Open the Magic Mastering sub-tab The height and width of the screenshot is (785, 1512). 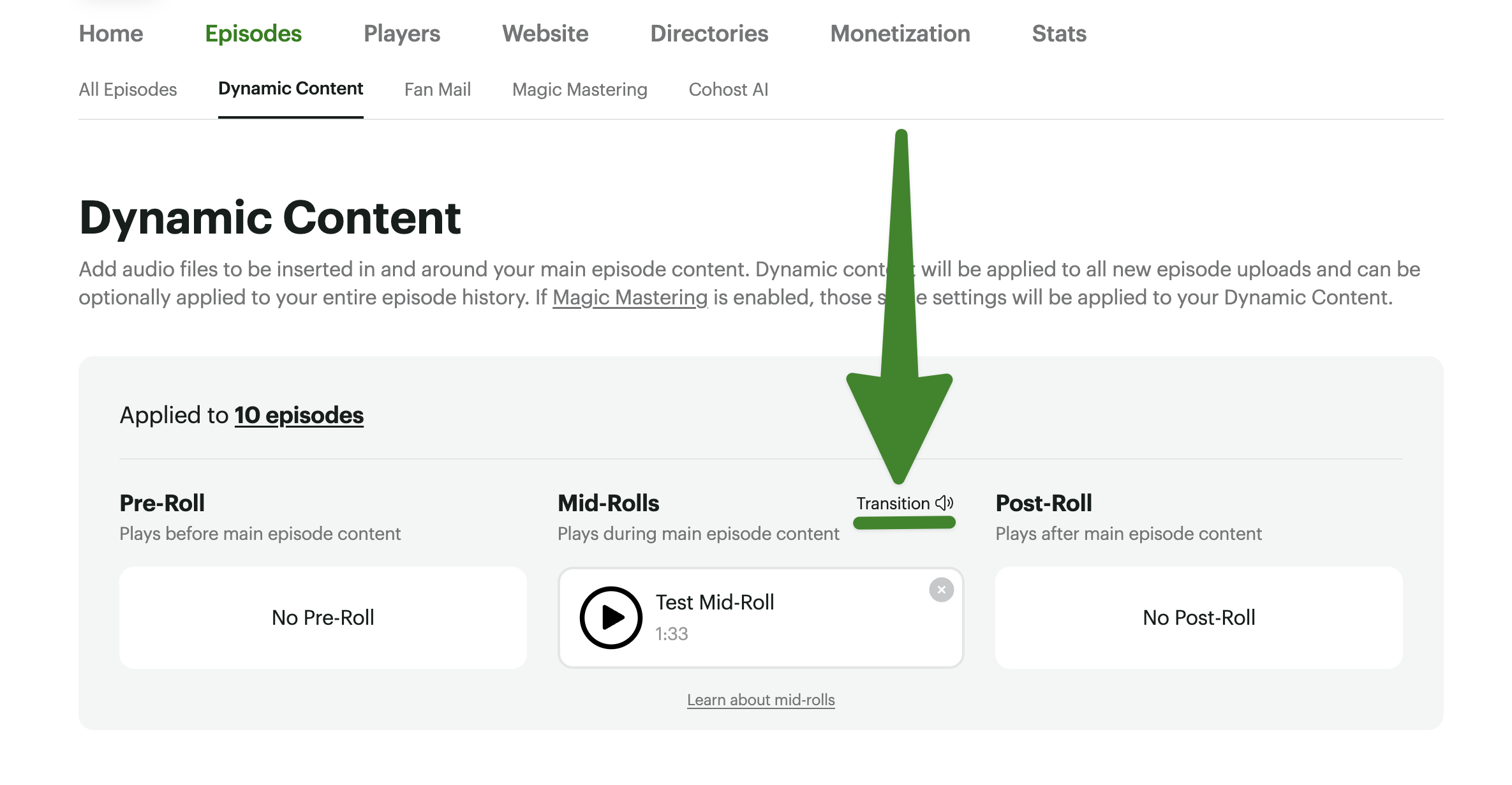pyautogui.click(x=579, y=89)
